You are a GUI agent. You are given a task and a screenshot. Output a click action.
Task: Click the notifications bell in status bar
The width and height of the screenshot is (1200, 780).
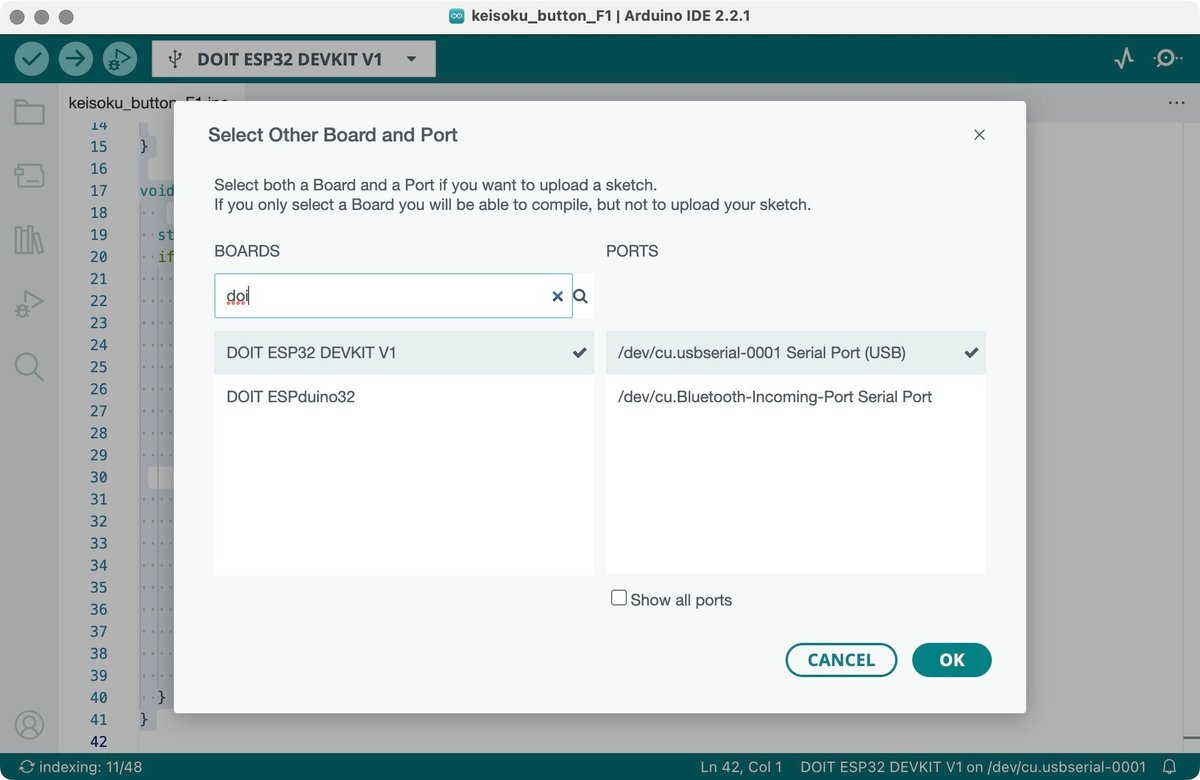click(1168, 767)
